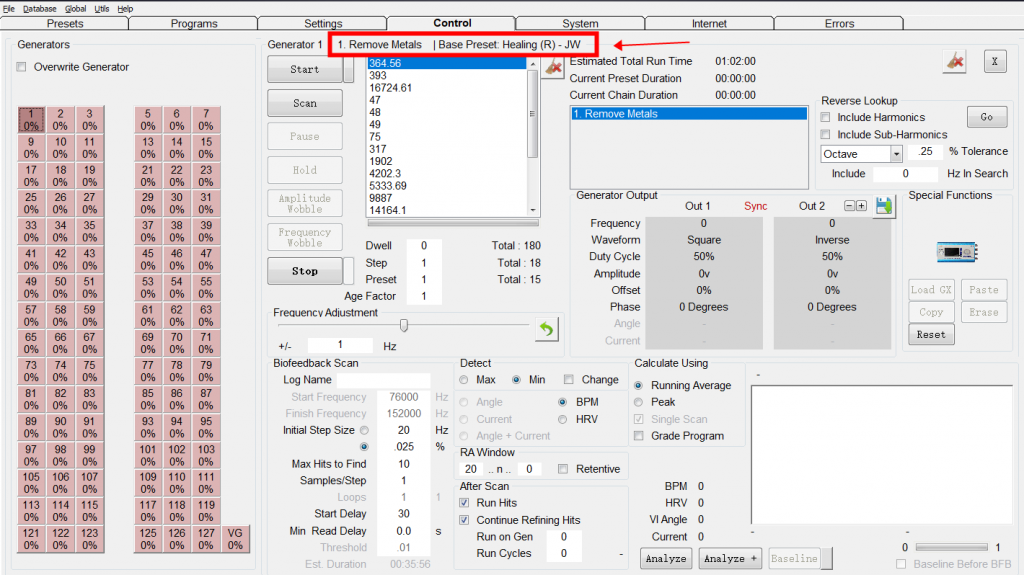Viewport: 1024px width, 575px height.
Task: Check the Include Harmonics option
Action: click(x=826, y=117)
